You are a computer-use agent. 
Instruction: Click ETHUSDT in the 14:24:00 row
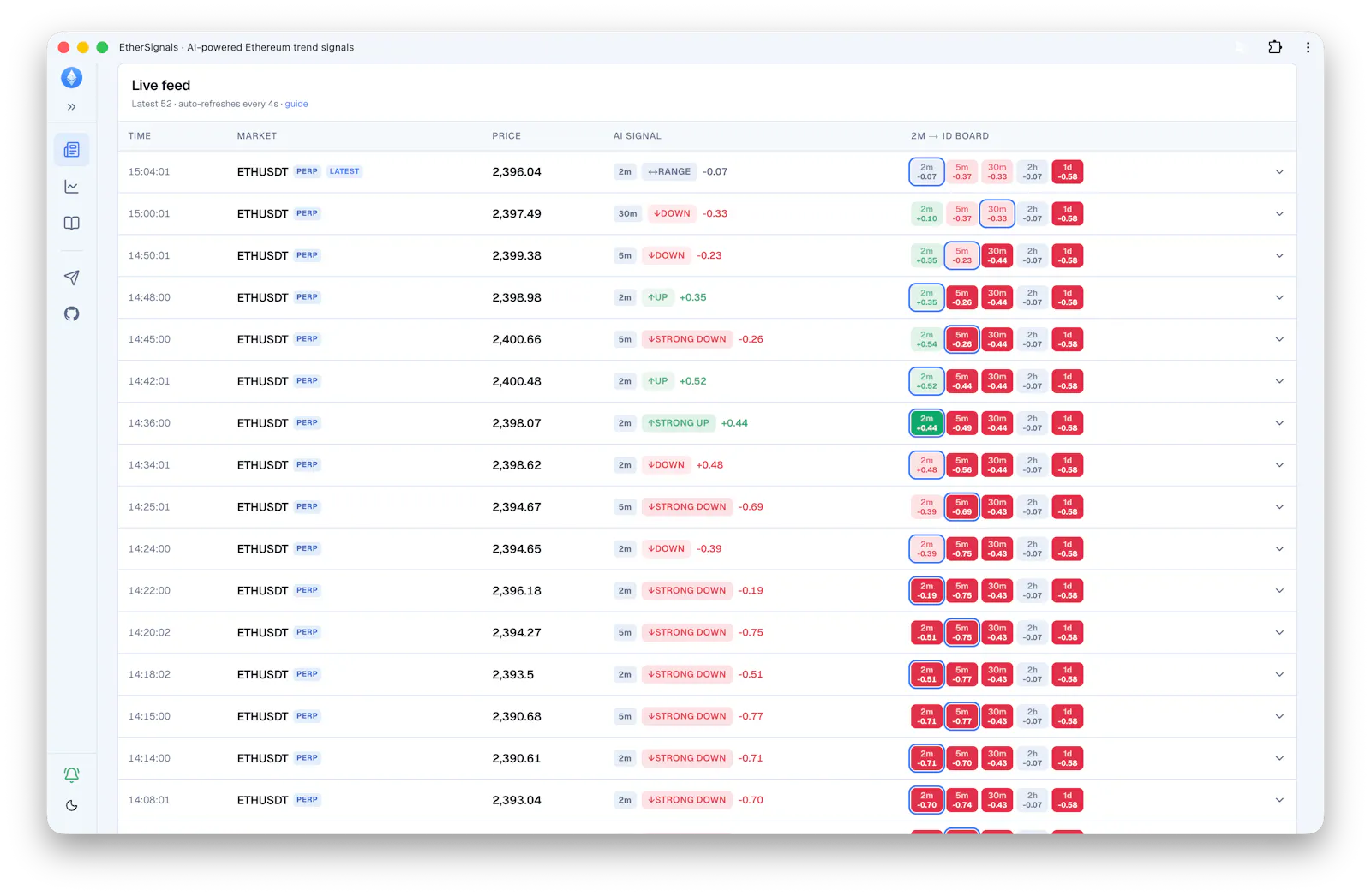pyautogui.click(x=262, y=549)
